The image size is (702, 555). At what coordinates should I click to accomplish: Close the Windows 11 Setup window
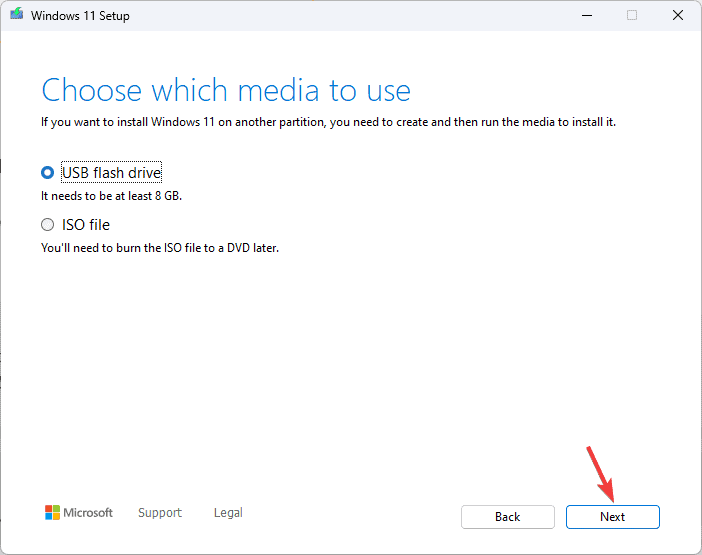(678, 15)
